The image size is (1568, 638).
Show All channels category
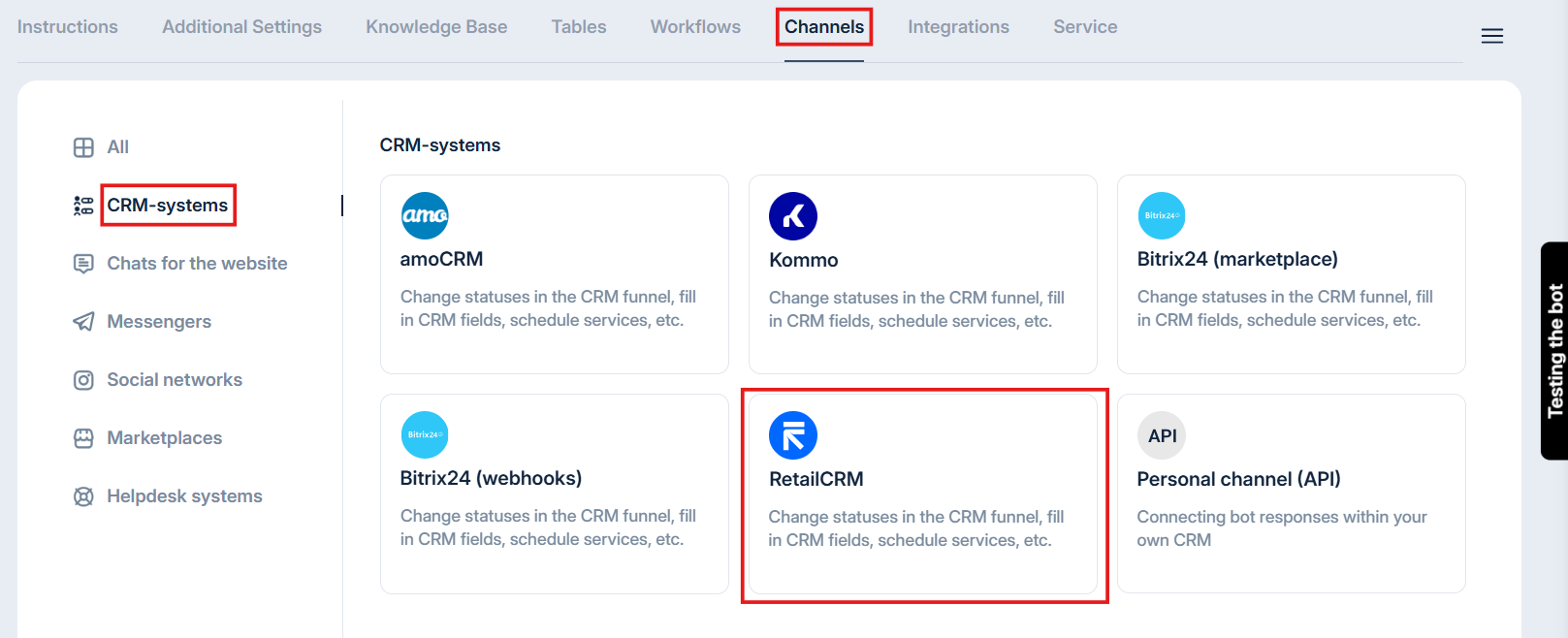coord(117,147)
